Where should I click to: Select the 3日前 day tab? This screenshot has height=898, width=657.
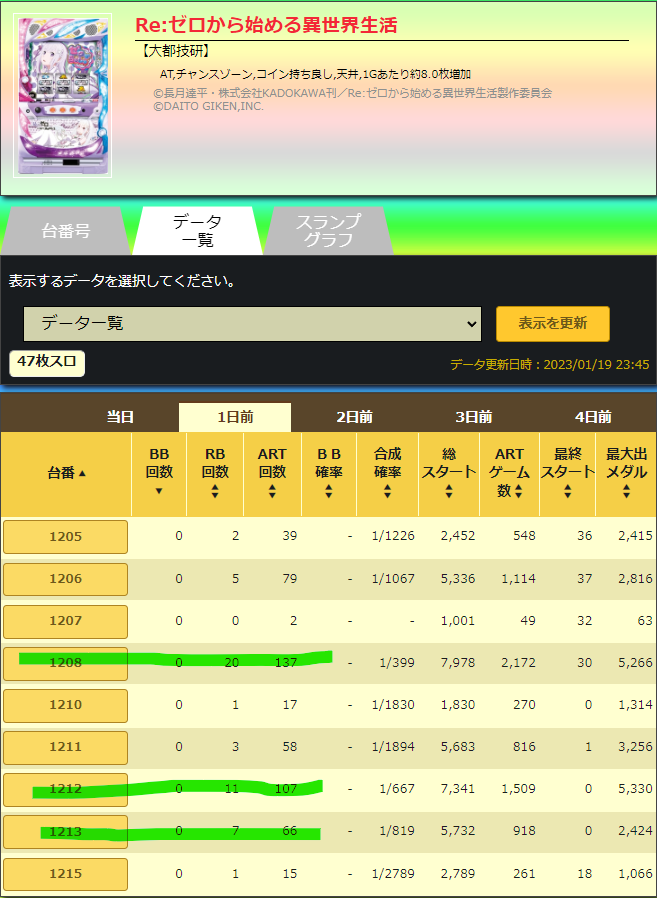pos(474,418)
